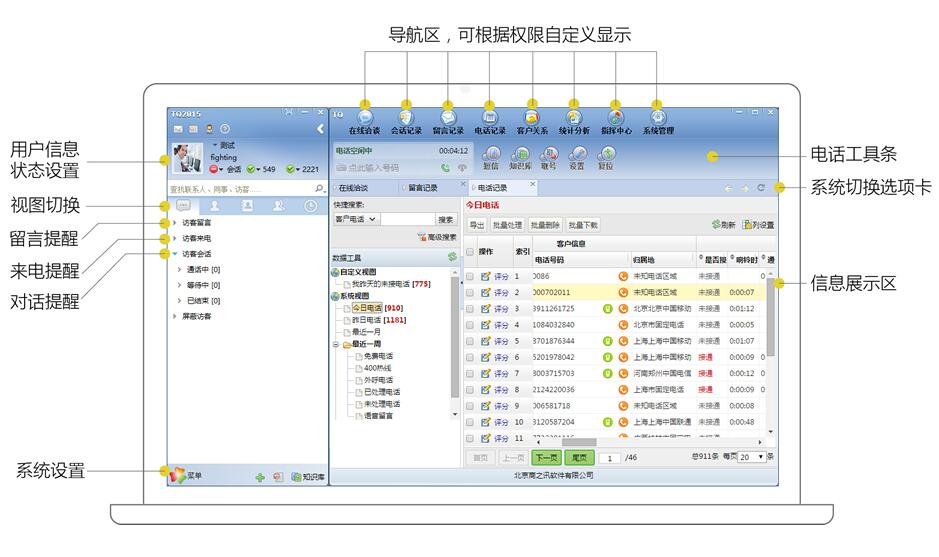Tick the checkbox for call row 3
939x557 pixels.
coord(471,309)
